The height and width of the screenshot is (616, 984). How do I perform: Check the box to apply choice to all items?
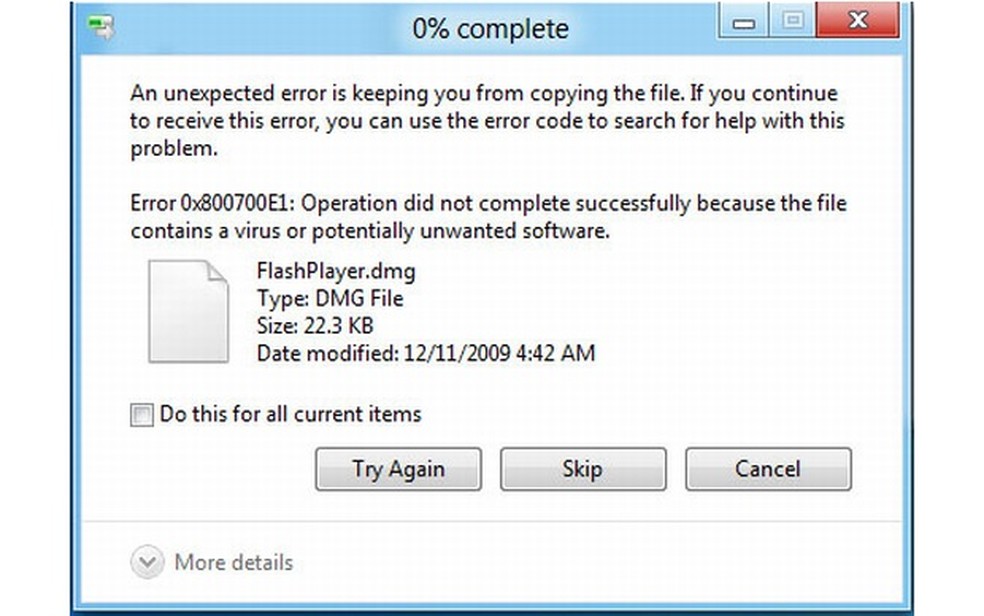(x=140, y=414)
